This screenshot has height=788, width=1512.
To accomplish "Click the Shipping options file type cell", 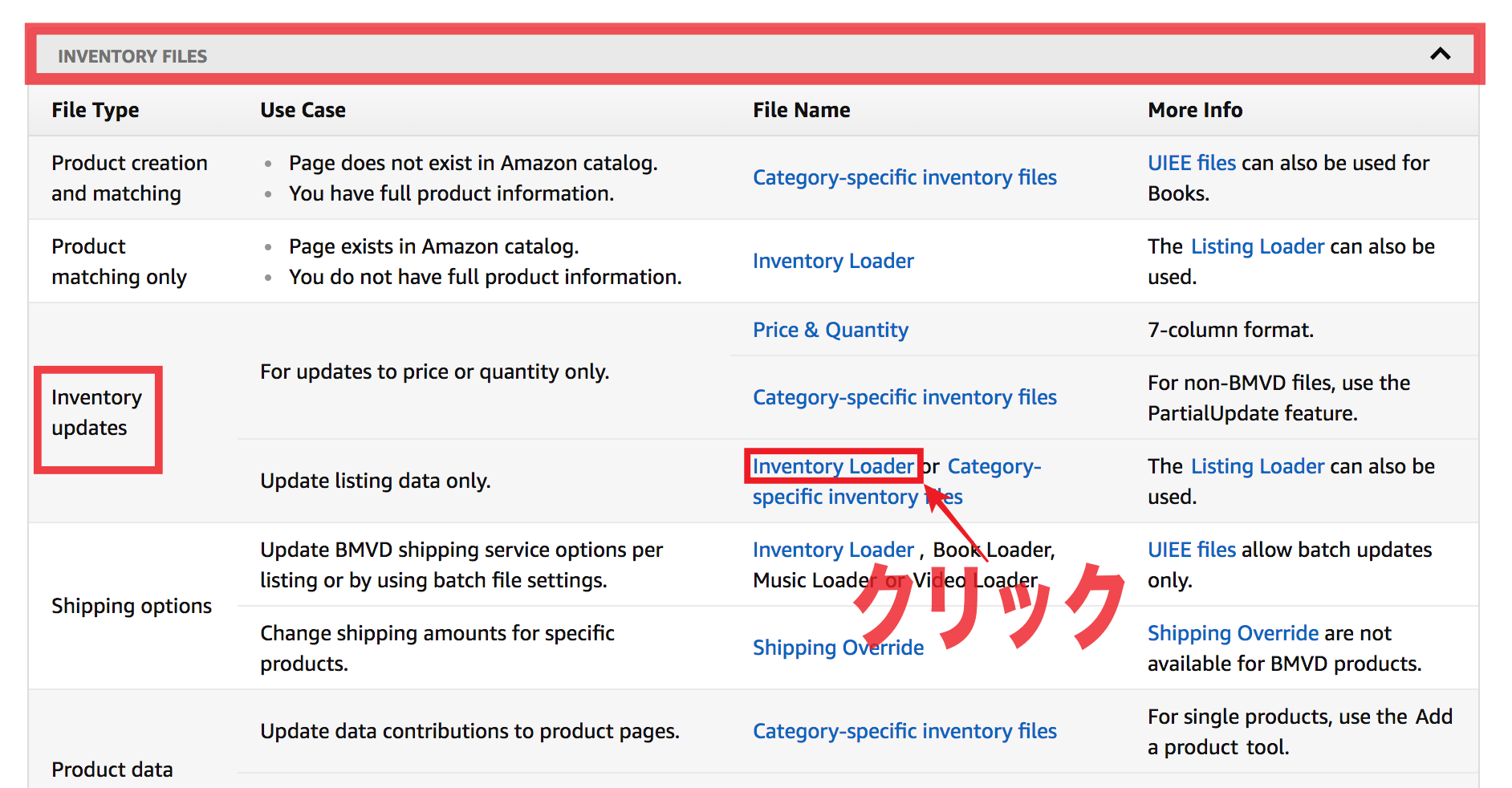I will 132,606.
